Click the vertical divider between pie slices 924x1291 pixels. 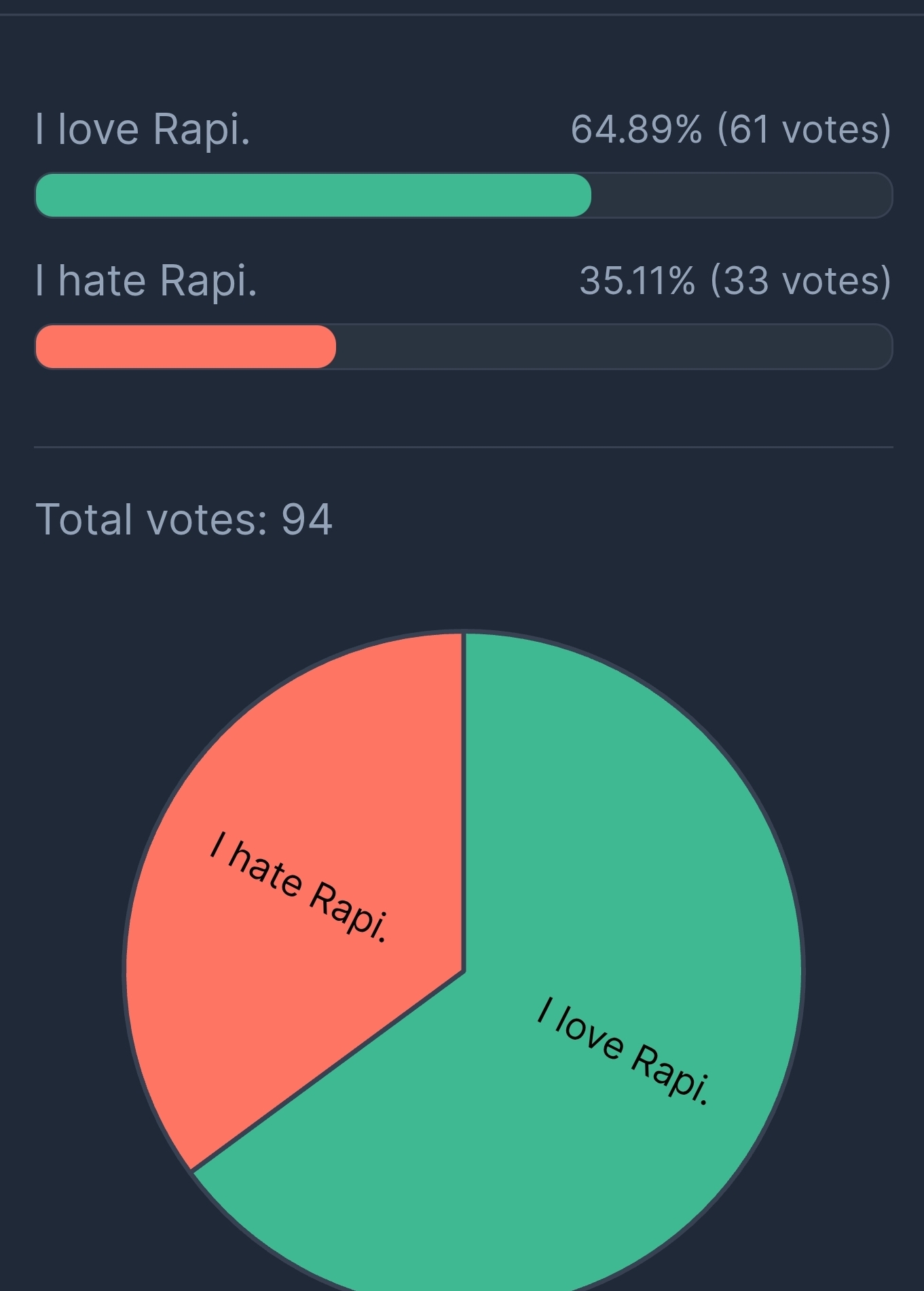pos(464,801)
